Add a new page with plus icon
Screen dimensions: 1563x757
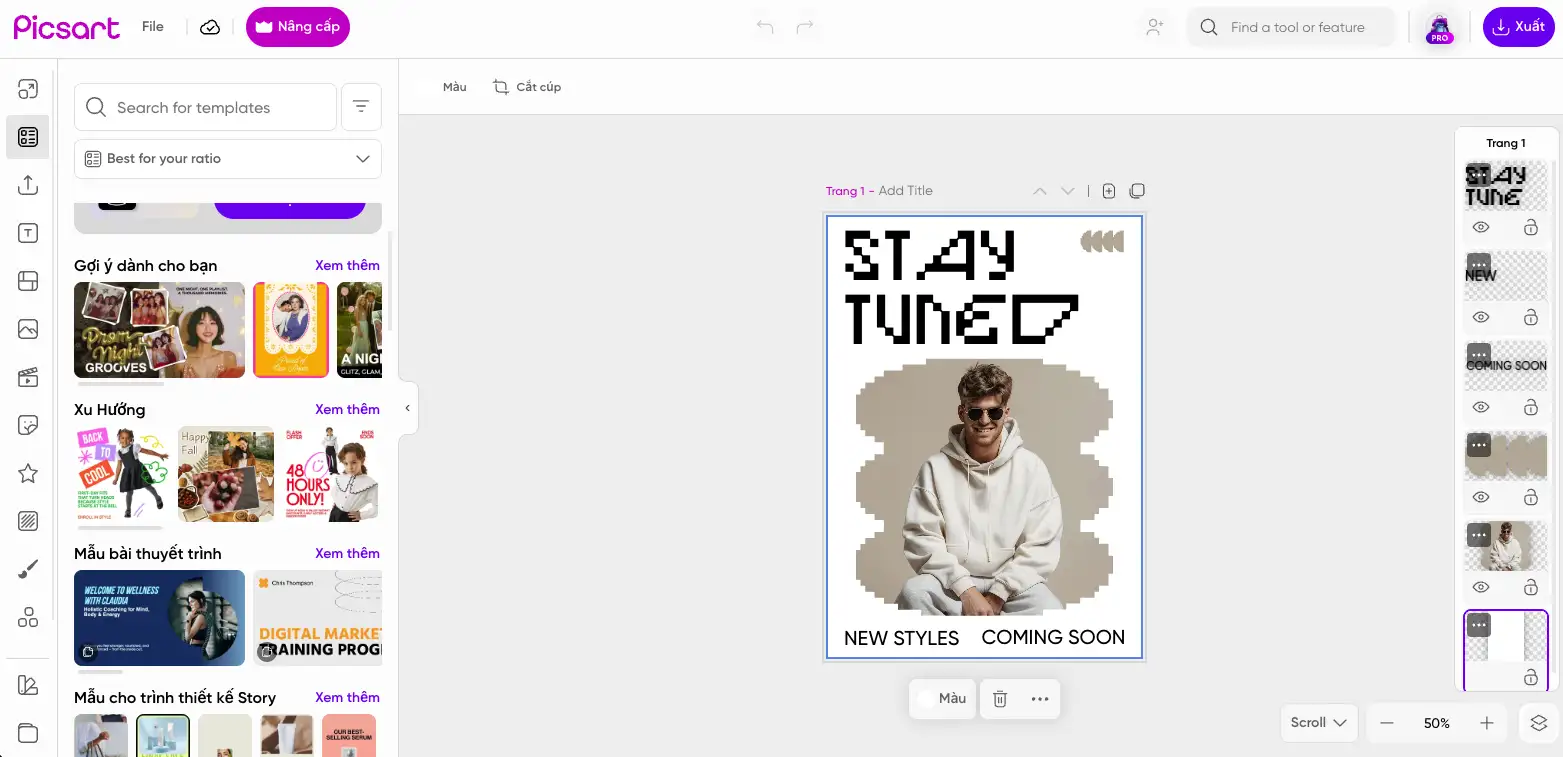[1109, 191]
